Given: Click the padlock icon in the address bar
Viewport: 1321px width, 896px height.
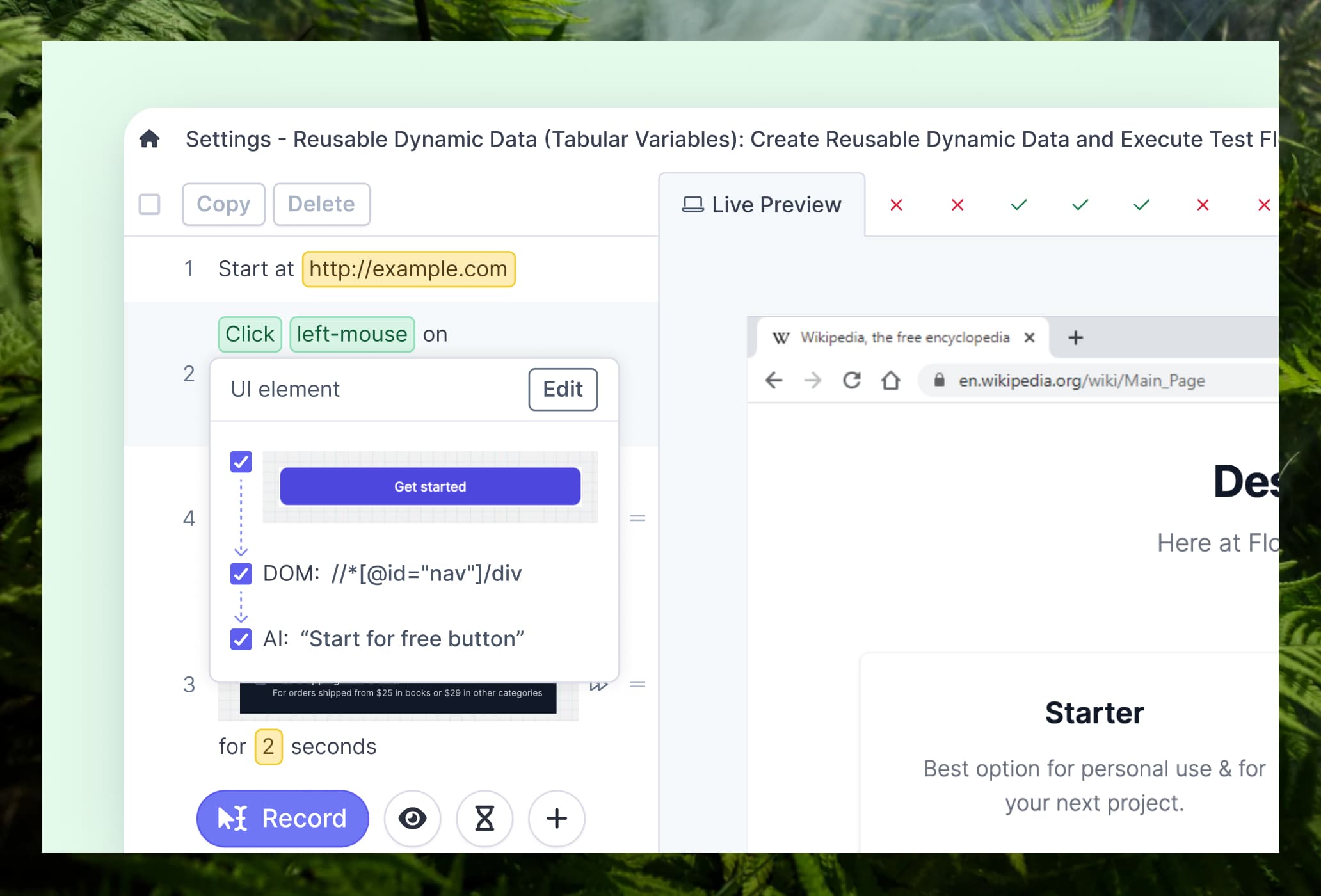Looking at the screenshot, I should click(939, 380).
